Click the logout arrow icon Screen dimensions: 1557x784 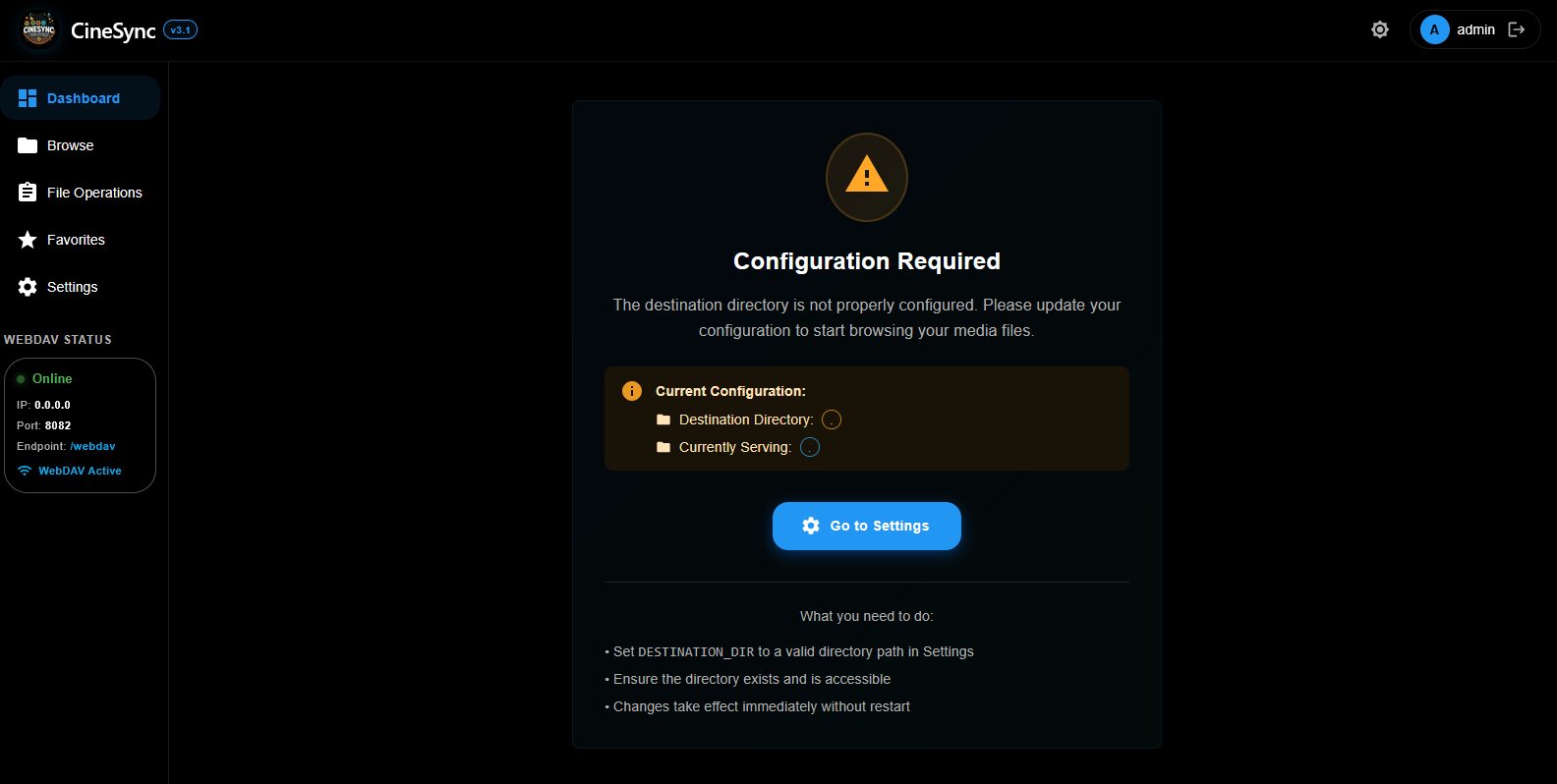pyautogui.click(x=1517, y=29)
